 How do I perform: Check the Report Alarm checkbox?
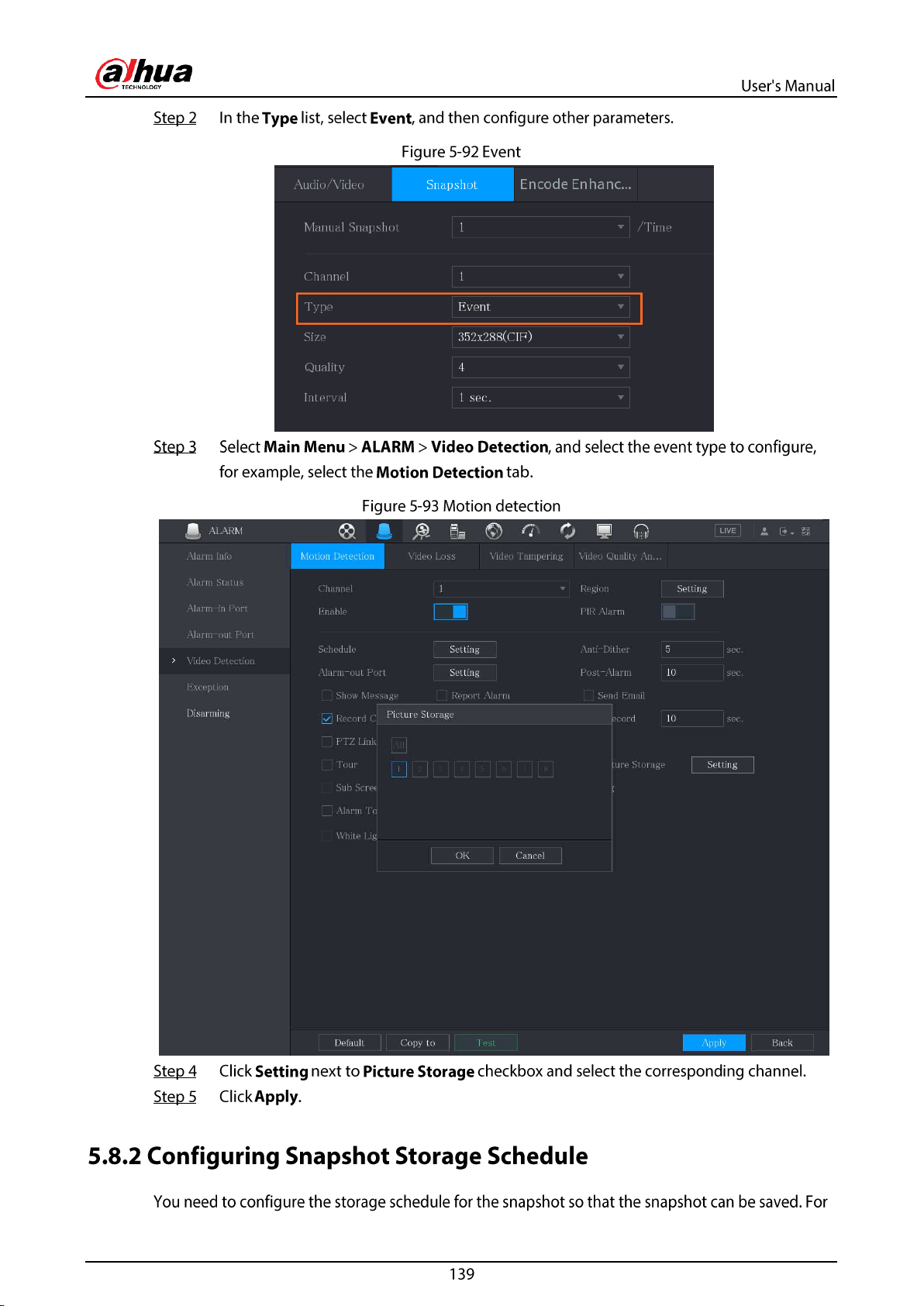442,695
